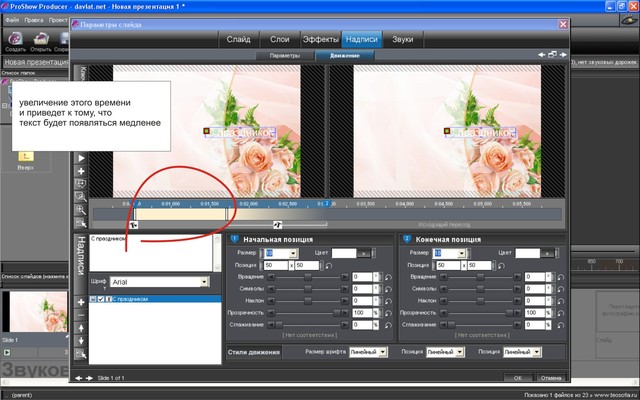Screen dimensions: 640x400
Task: Click Прозрачность value field in Начальная позиция
Action: [362, 313]
